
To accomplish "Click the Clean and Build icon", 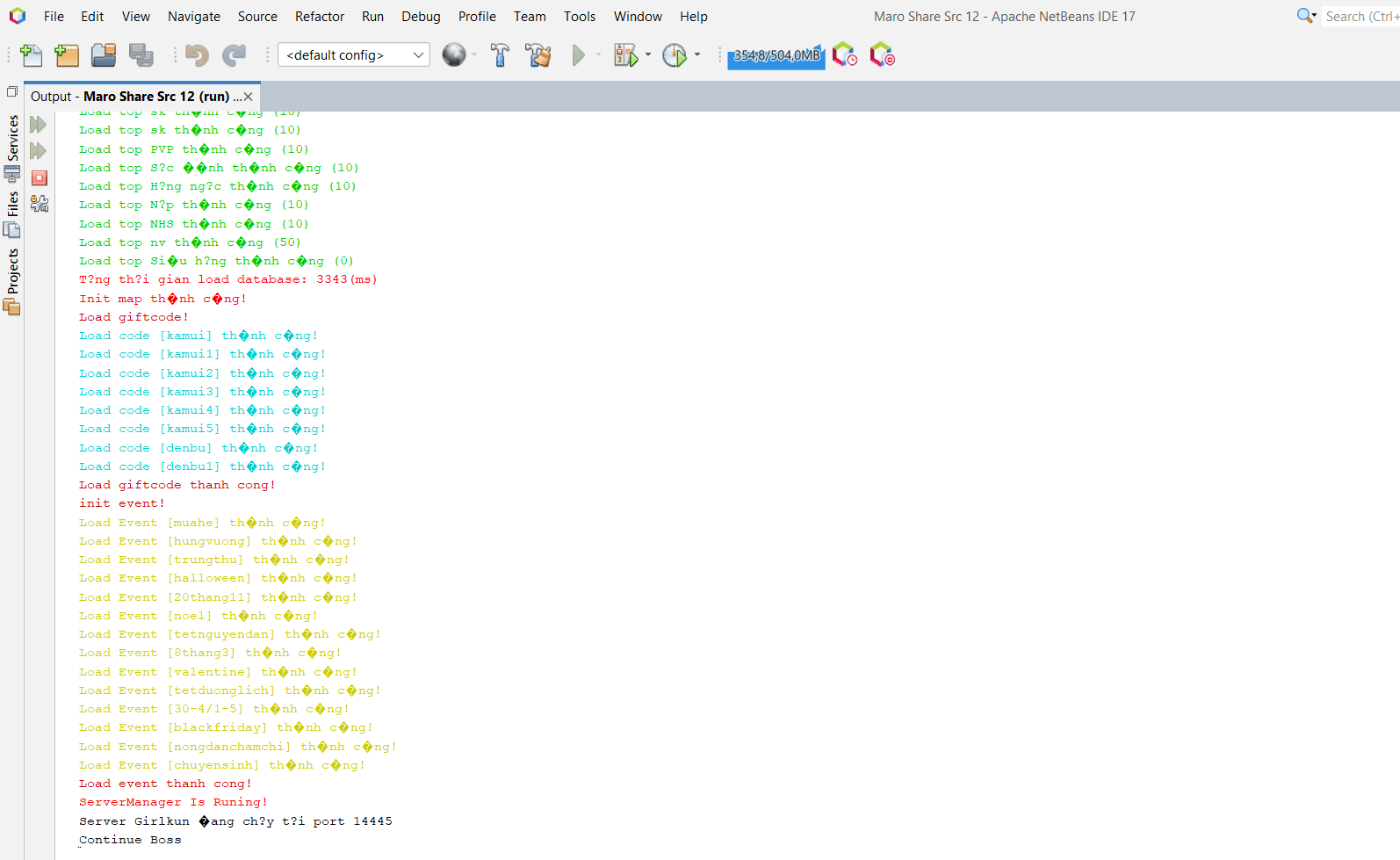I will [x=538, y=55].
